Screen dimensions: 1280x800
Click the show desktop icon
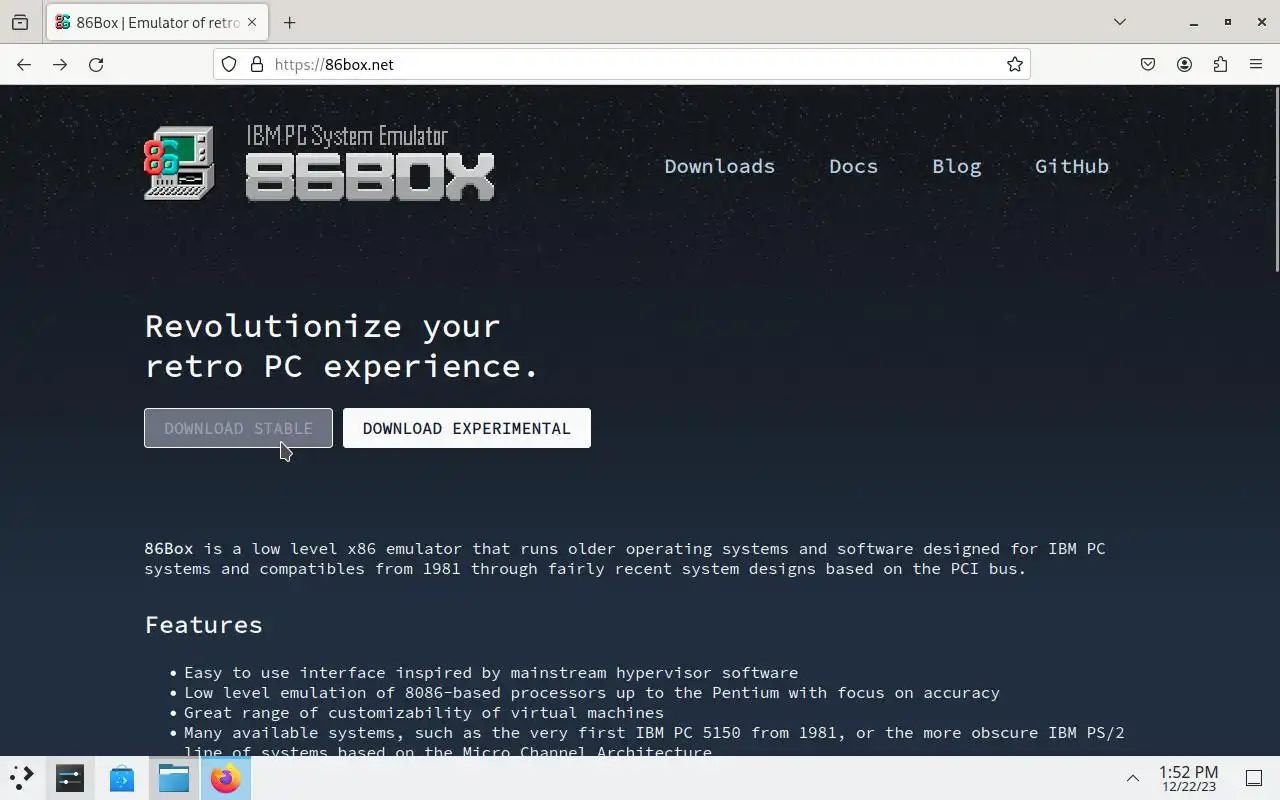[x=1254, y=778]
